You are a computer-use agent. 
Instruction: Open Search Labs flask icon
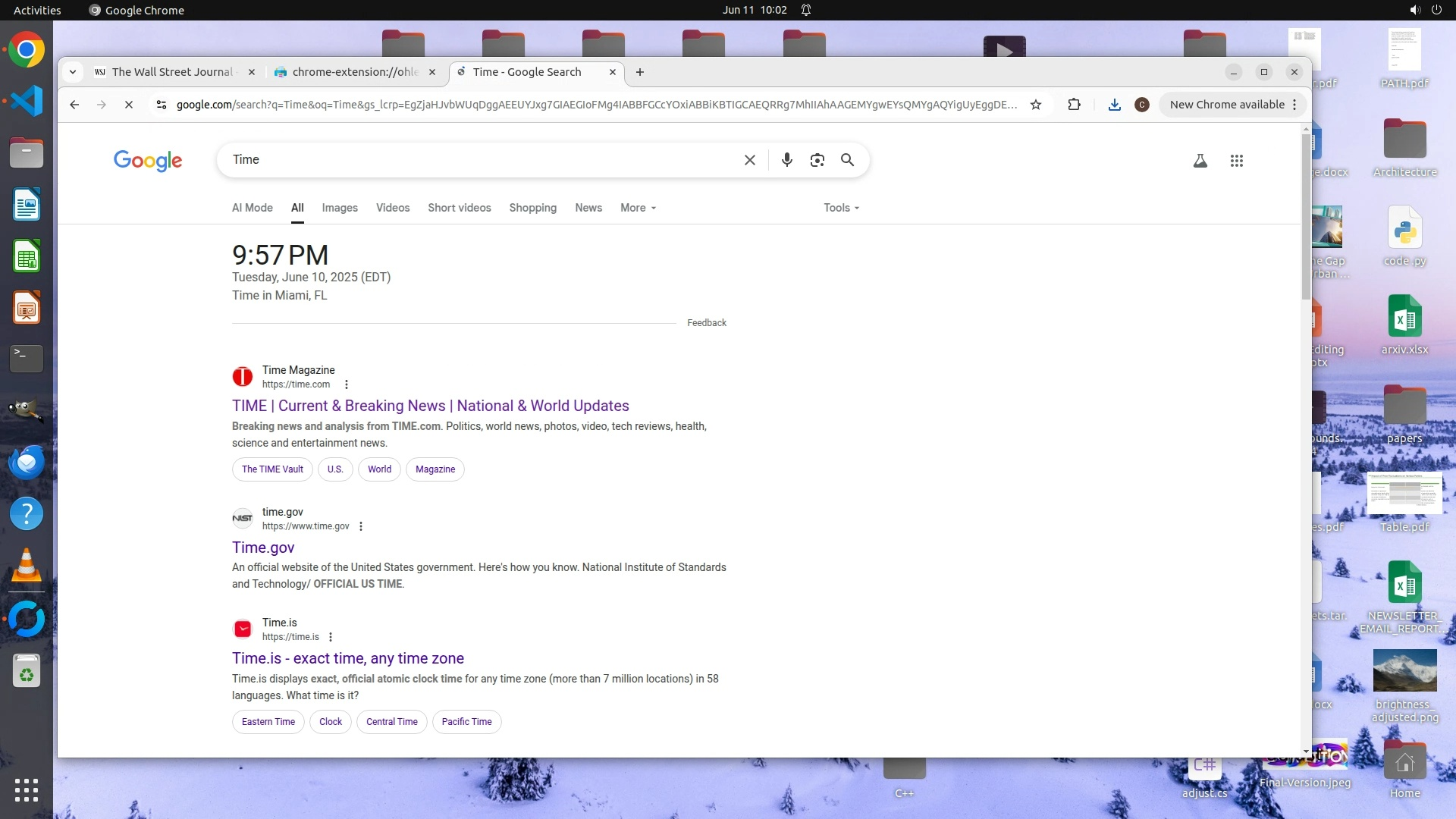[x=1200, y=161]
